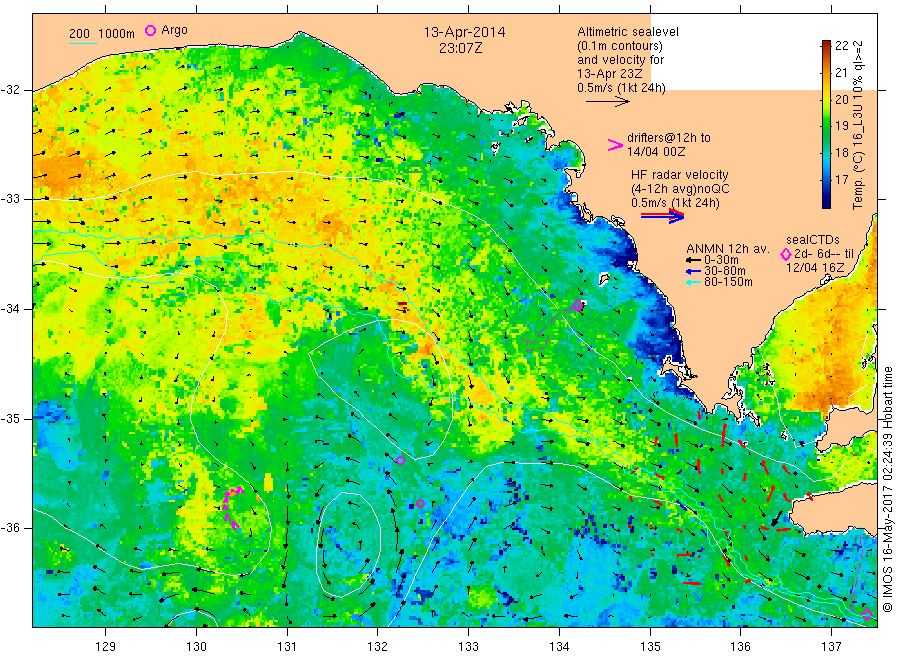This screenshot has width=900, height=660.
Task: Click the longitude axis label 136
Action: [x=740, y=647]
